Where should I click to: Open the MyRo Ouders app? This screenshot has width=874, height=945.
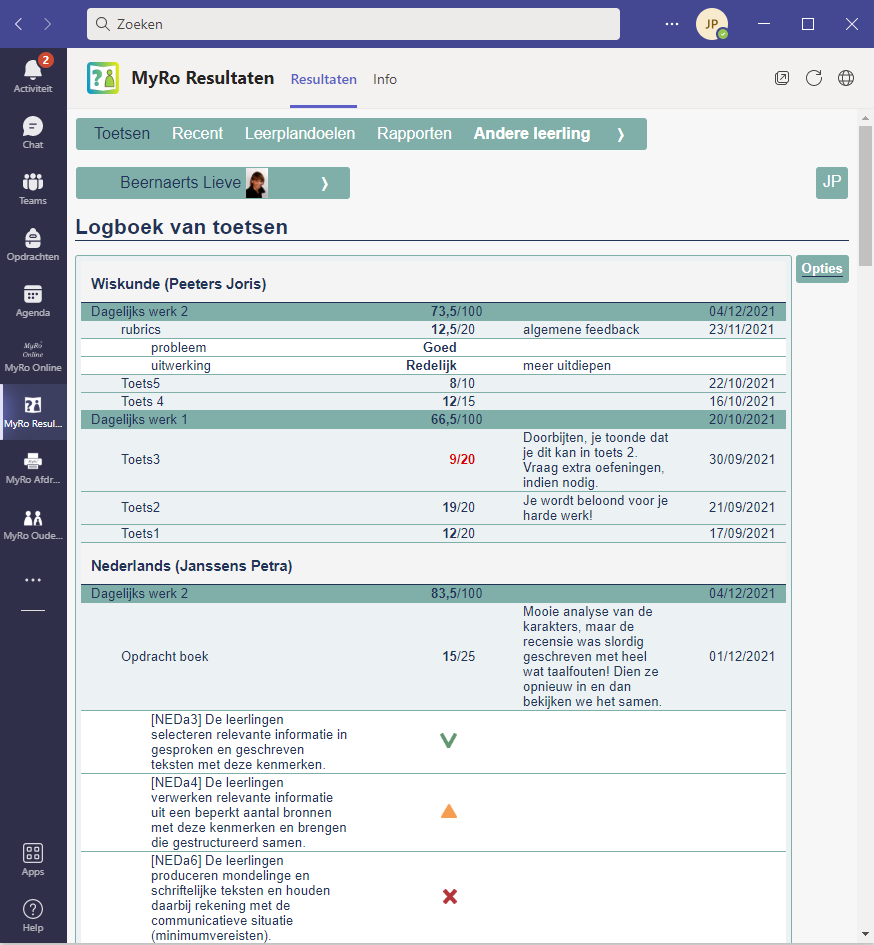33,525
